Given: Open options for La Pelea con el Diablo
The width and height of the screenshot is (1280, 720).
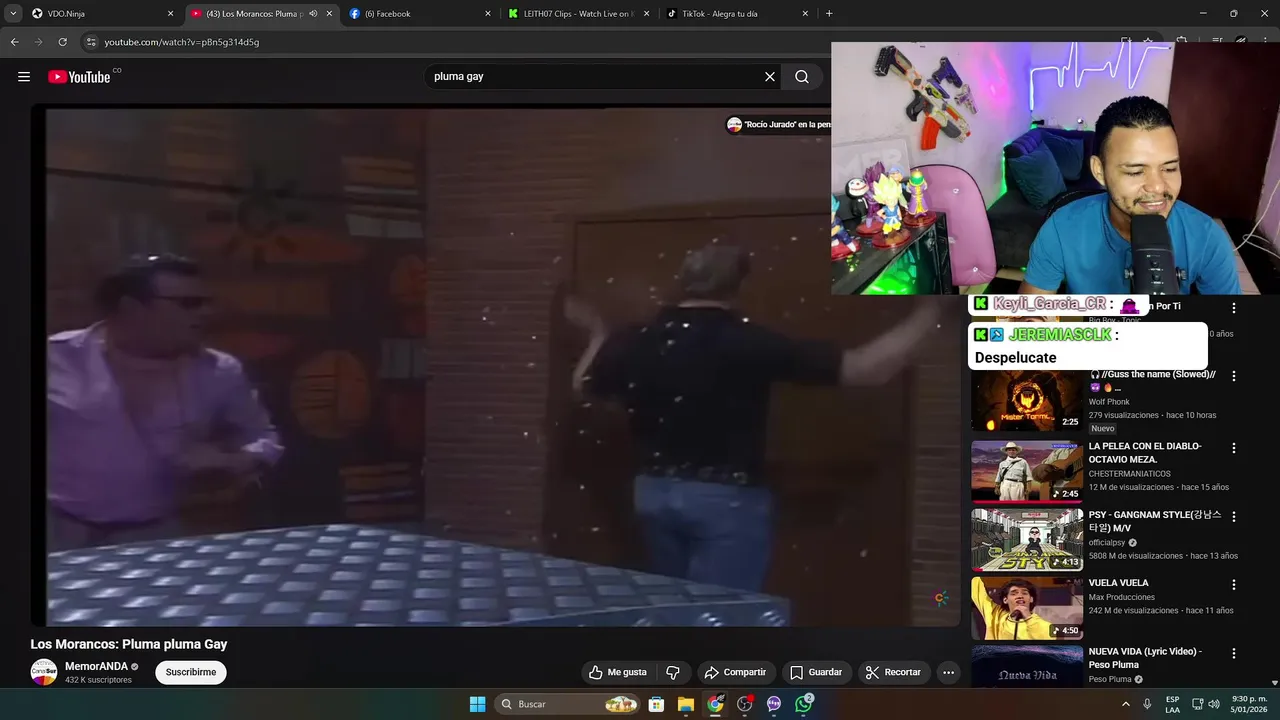Looking at the screenshot, I should (1234, 448).
